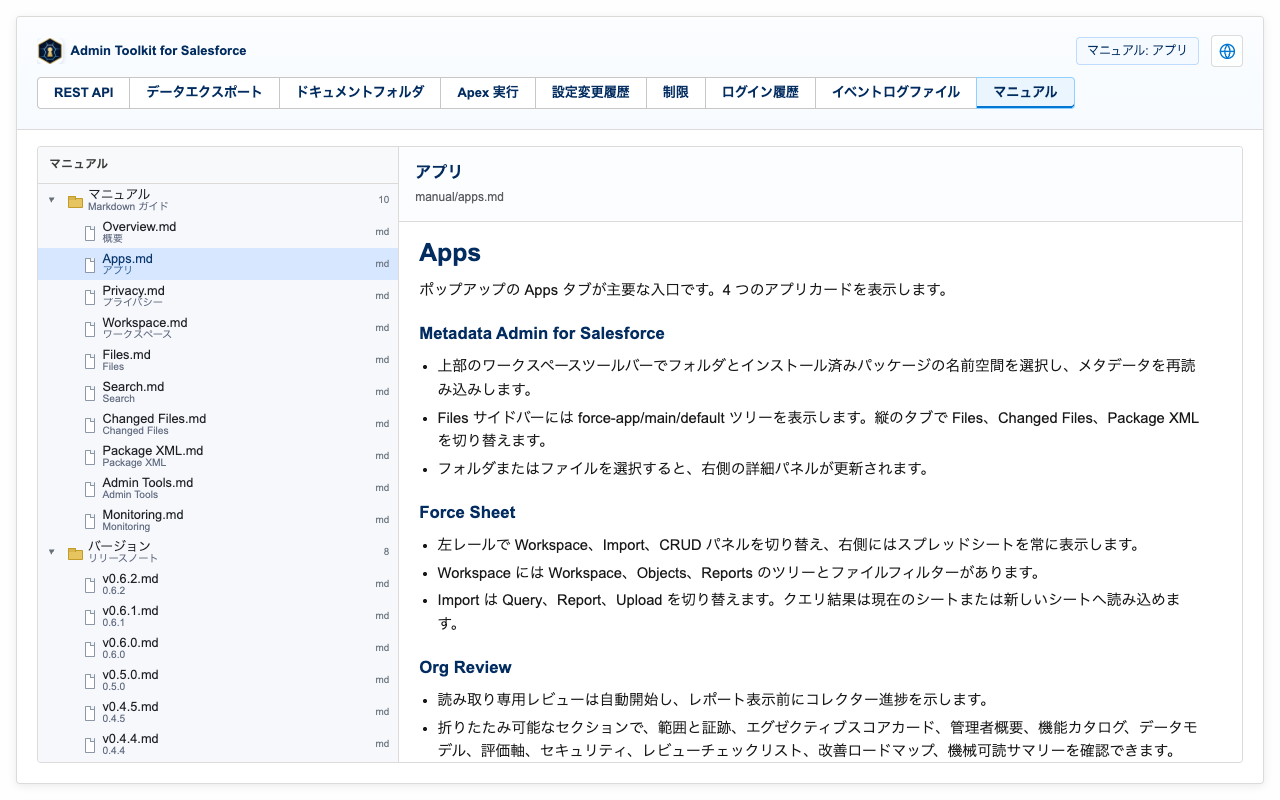Collapse the バージョン folder tree arrow
The height and width of the screenshot is (800, 1280).
pyautogui.click(x=52, y=552)
